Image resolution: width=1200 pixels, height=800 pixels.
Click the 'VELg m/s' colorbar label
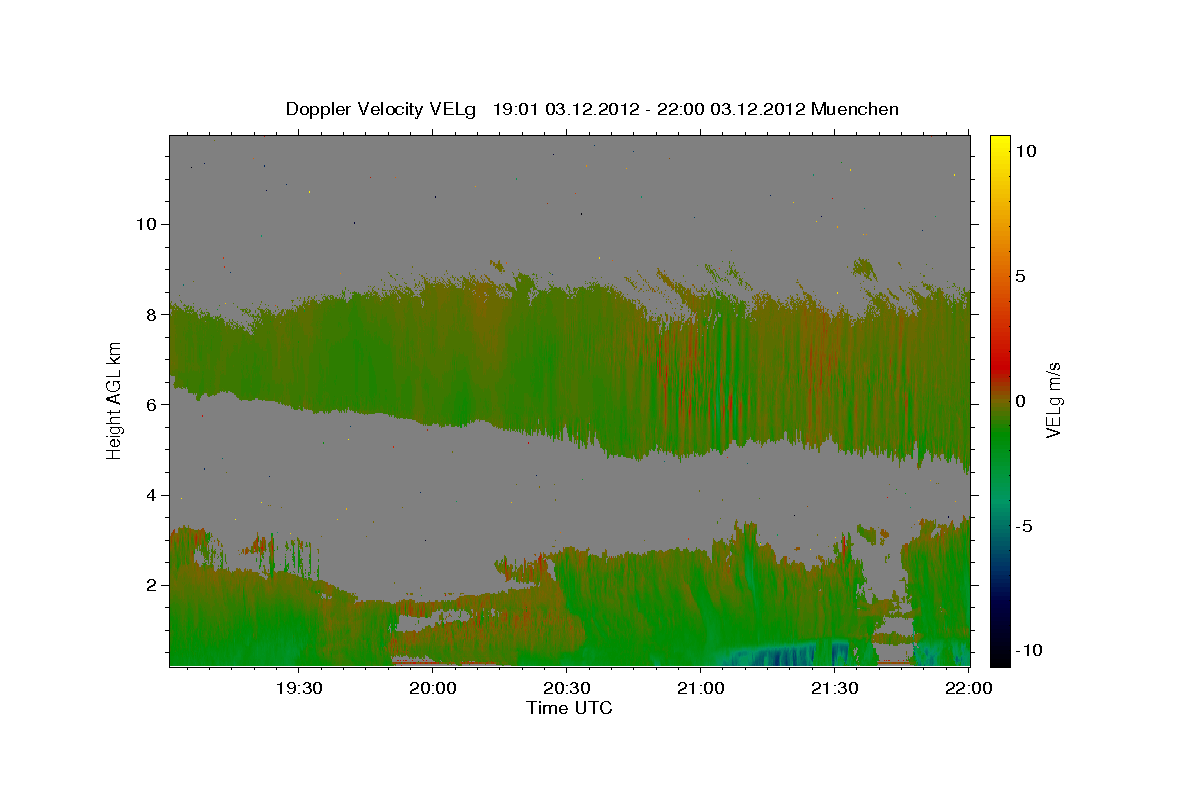1054,401
